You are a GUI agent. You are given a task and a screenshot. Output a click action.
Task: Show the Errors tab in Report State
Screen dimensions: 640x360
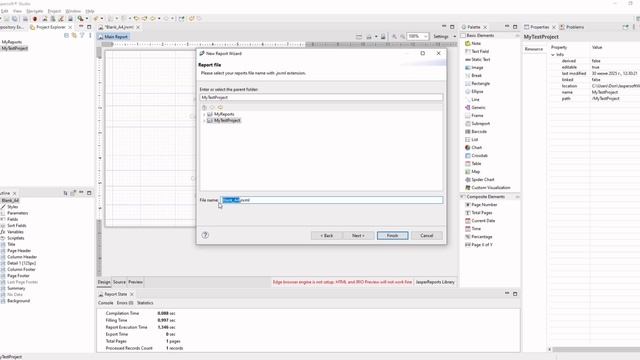125,303
